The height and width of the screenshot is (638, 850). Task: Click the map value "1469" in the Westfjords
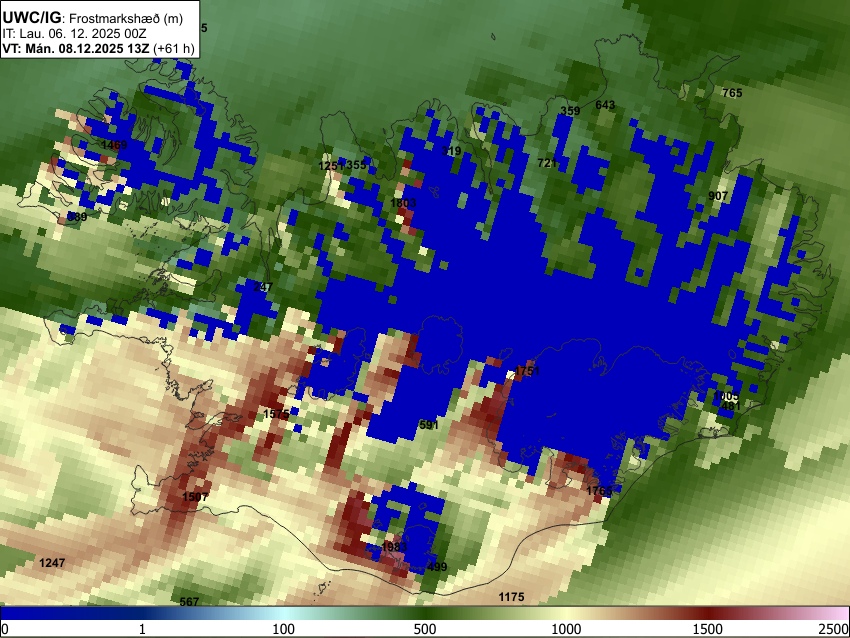114,145
